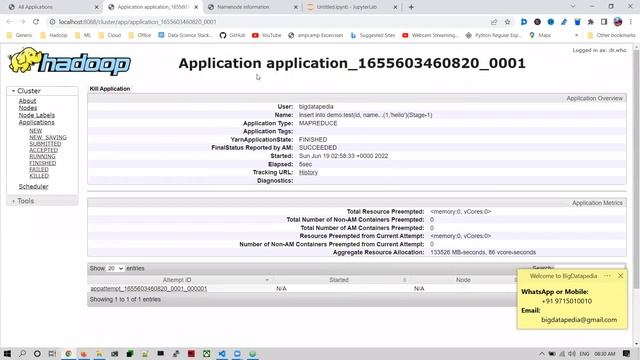640x360 pixels.
Task: Open the Hadoop bookmarks folder
Action: pos(53,36)
